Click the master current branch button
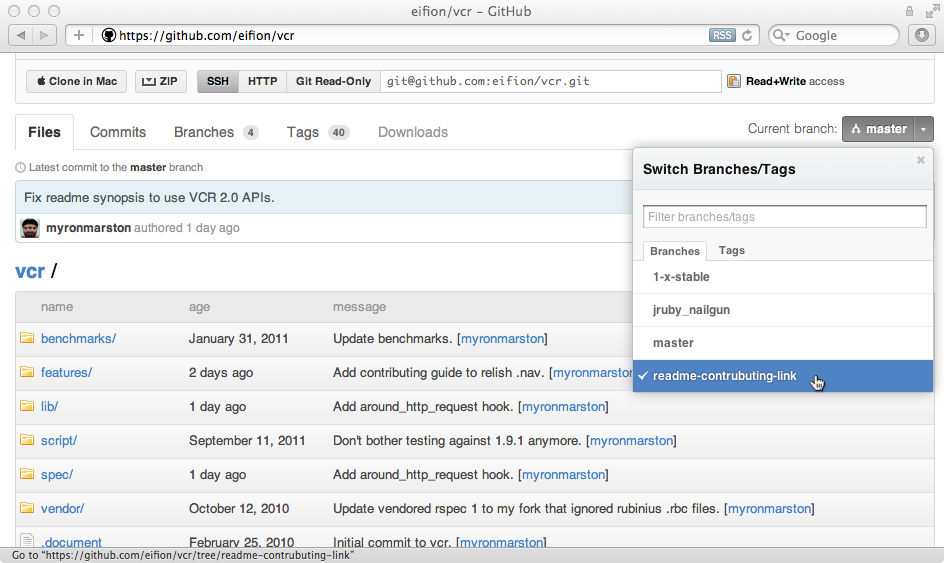This screenshot has height=563, width=944. (878, 129)
